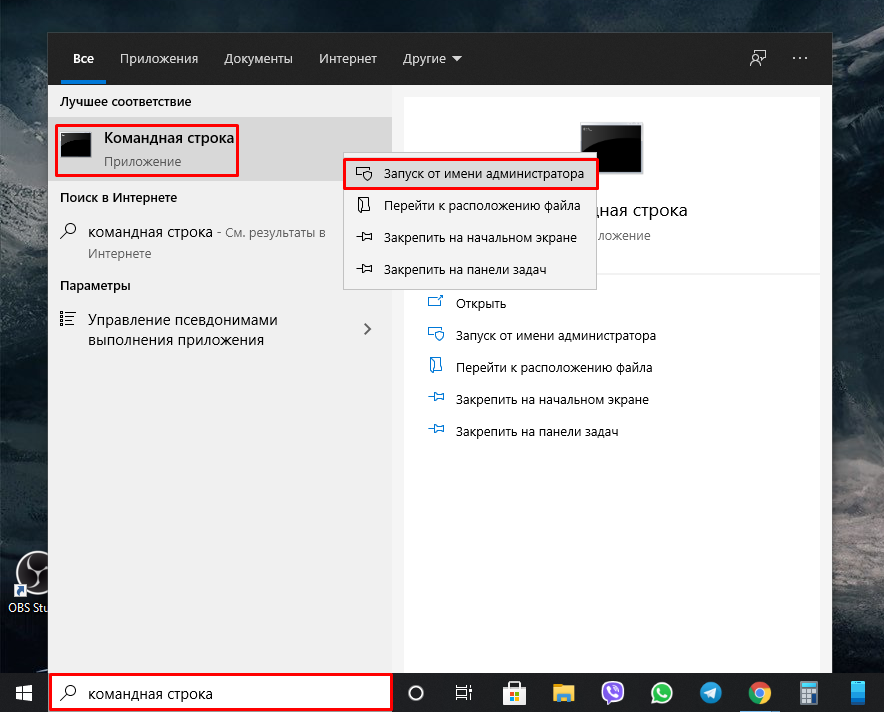
Task: Expand the Другие dropdown
Action: tap(432, 59)
